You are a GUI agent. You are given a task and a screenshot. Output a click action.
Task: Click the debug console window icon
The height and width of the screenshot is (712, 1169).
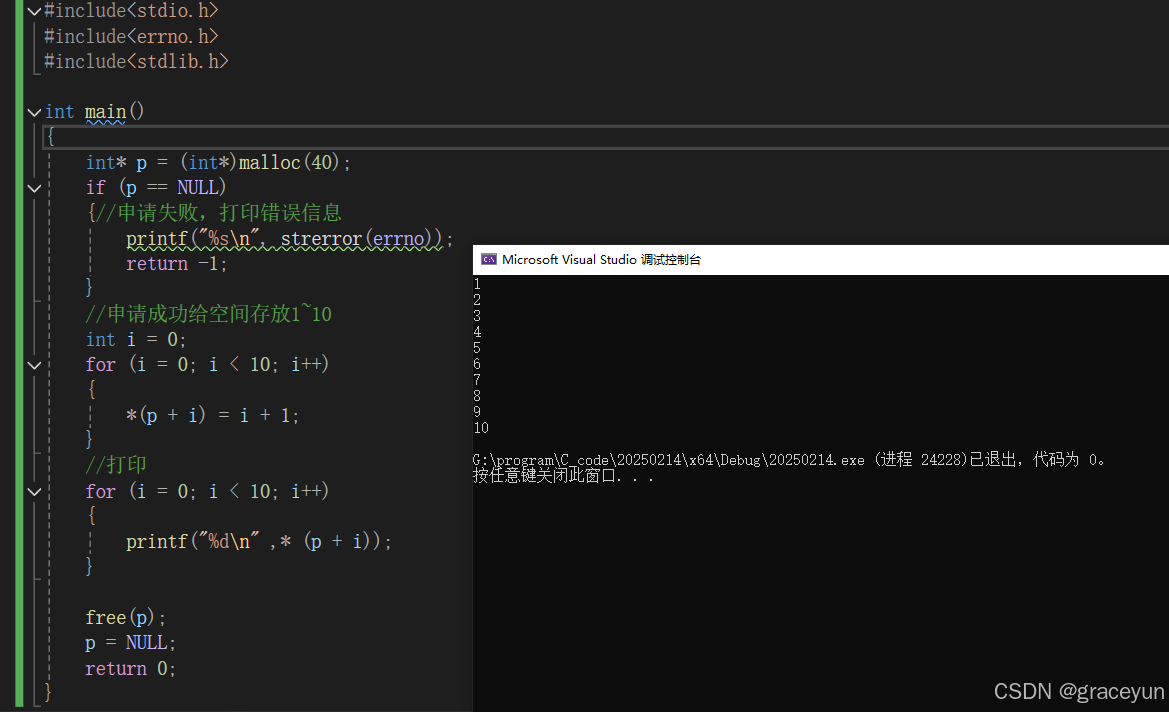(x=489, y=259)
